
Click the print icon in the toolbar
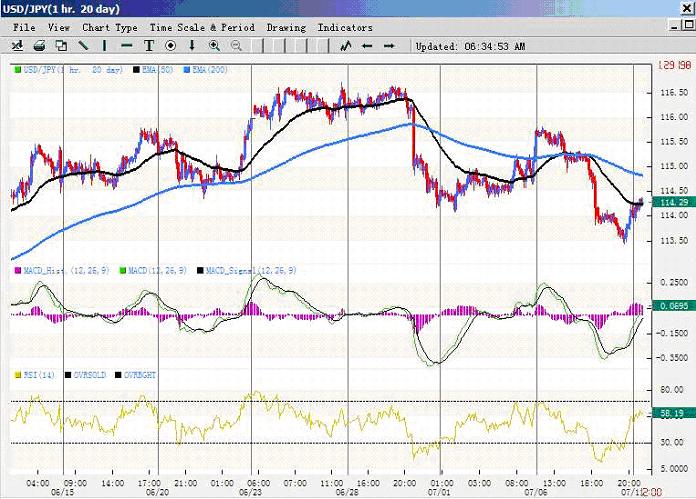pos(39,46)
